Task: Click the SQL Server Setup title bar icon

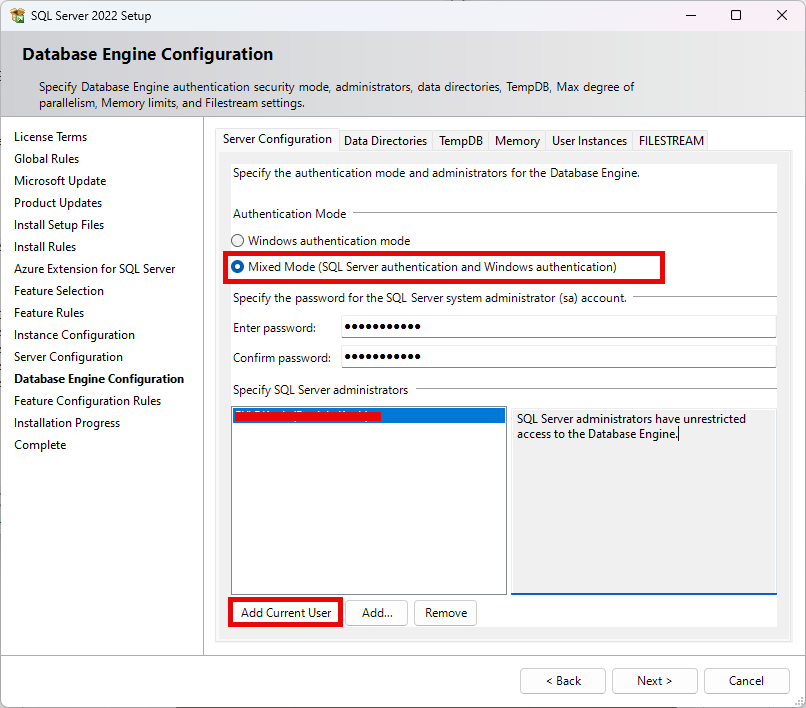Action: pyautogui.click(x=17, y=16)
